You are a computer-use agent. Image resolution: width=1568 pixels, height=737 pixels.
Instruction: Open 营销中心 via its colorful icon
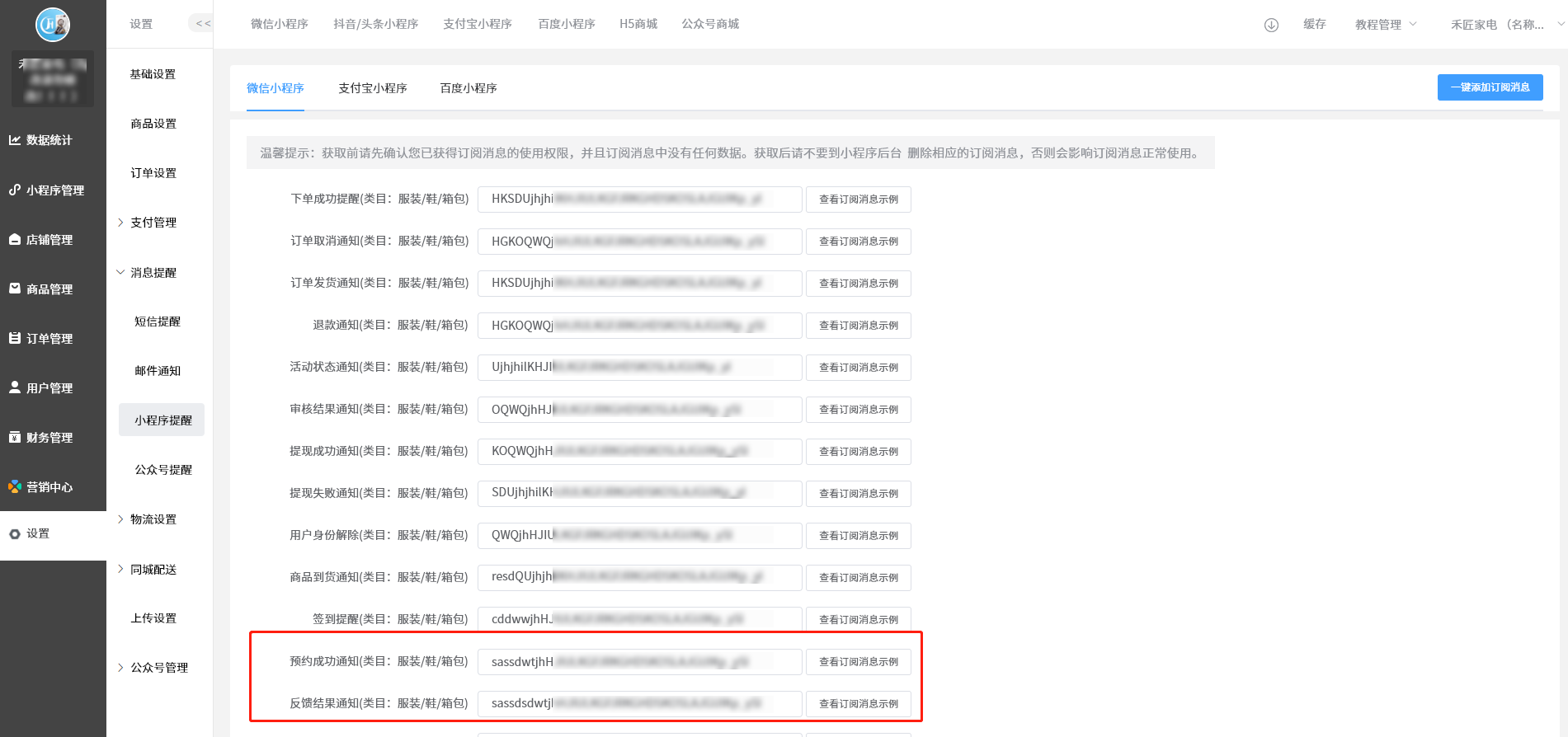pos(15,486)
